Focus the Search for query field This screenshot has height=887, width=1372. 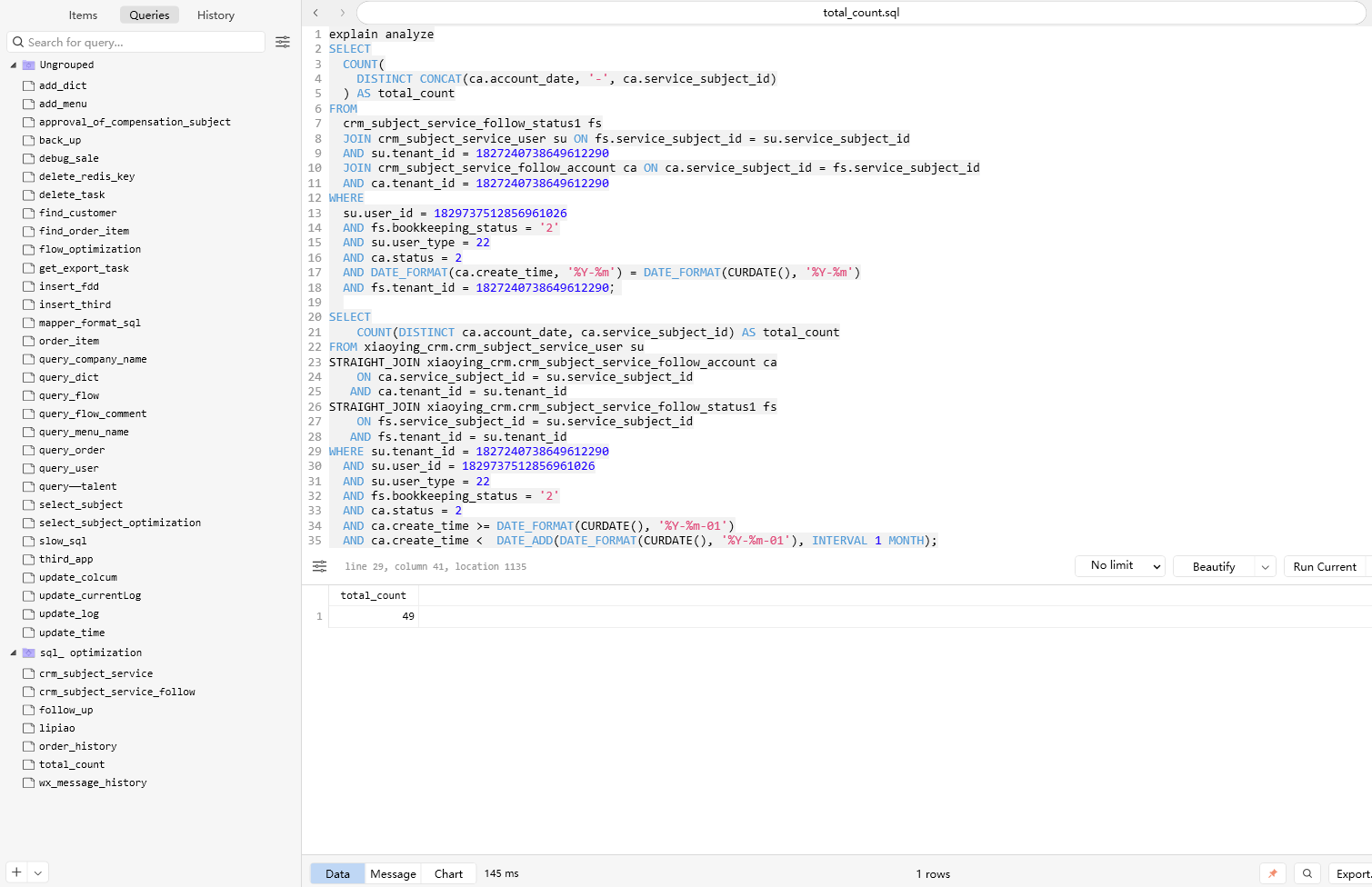click(x=136, y=42)
